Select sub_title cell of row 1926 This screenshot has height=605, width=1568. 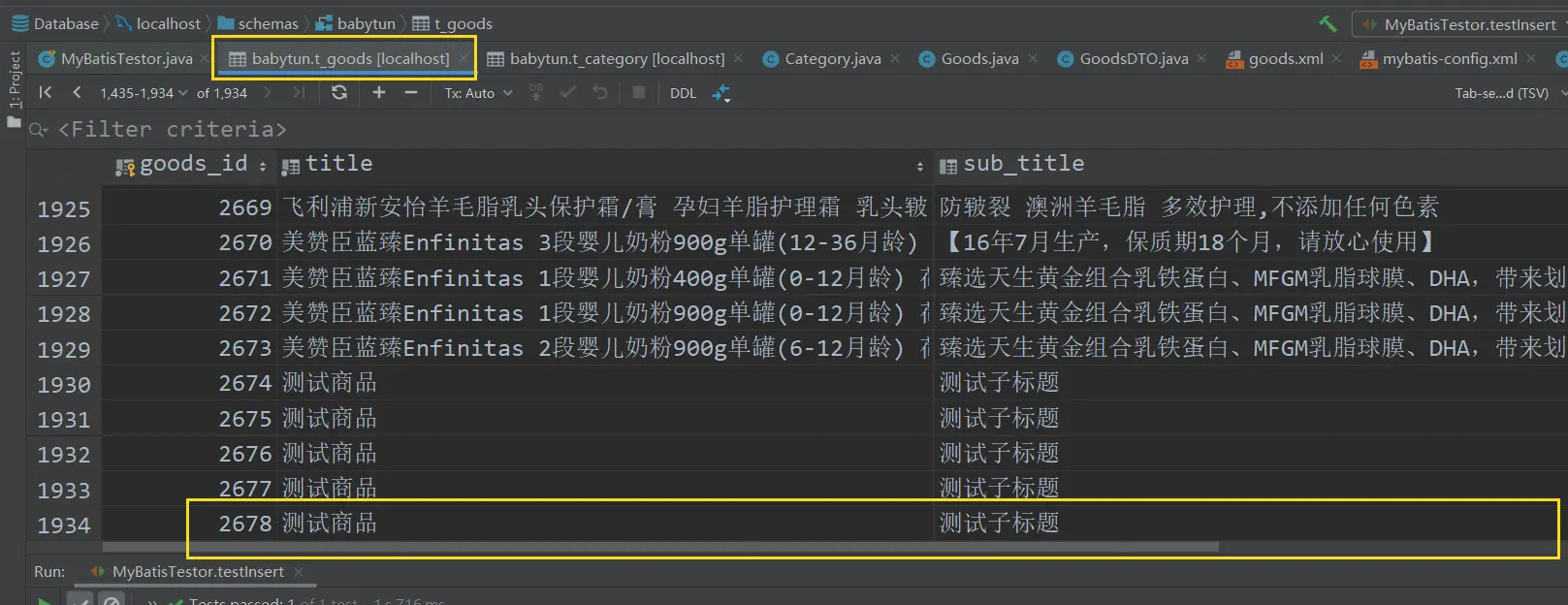[x=1250, y=242]
